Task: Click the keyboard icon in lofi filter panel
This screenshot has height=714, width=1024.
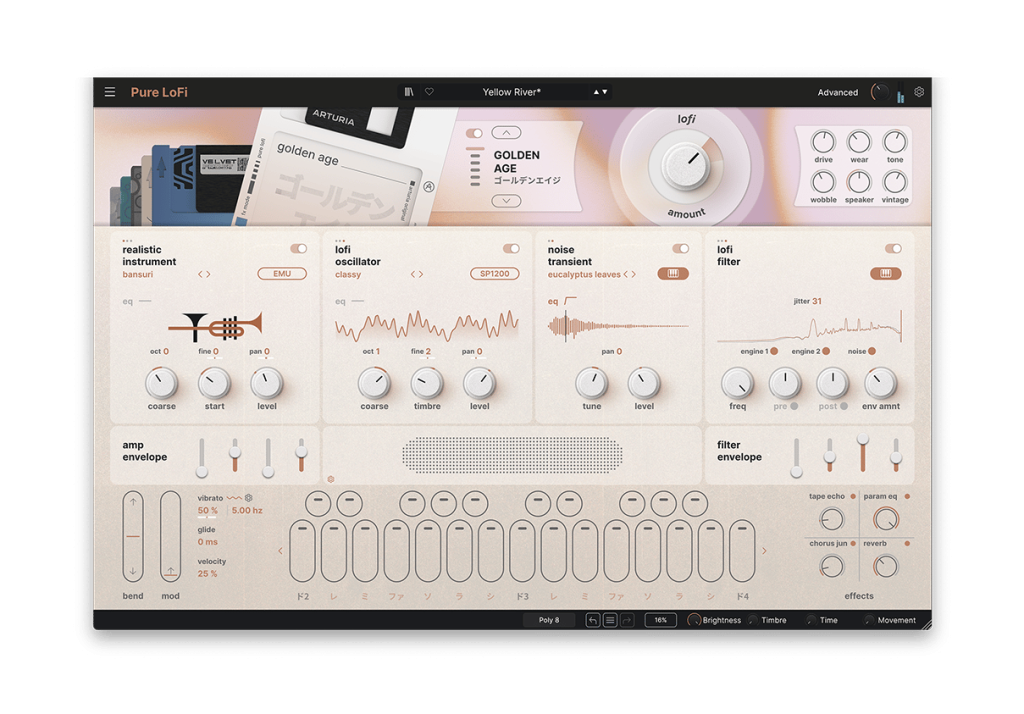Action: pyautogui.click(x=886, y=273)
